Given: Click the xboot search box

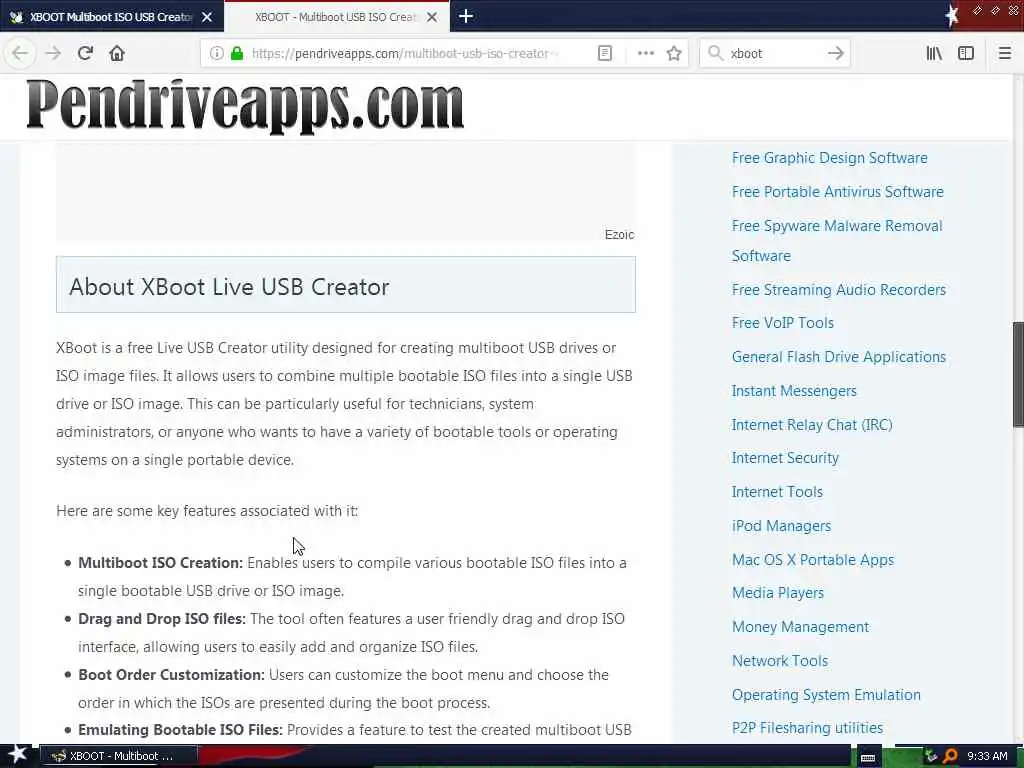Looking at the screenshot, I should coord(774,53).
